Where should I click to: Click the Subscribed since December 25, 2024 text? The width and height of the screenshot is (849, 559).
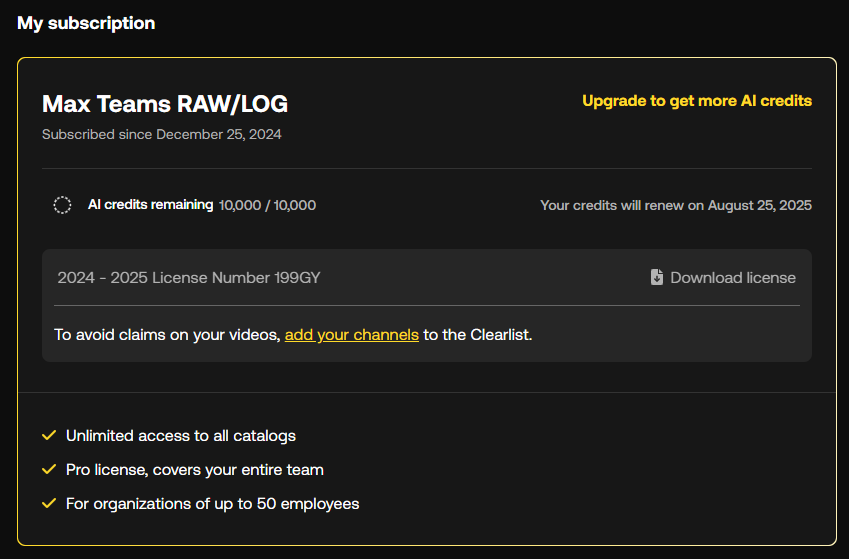pyautogui.click(x=162, y=134)
